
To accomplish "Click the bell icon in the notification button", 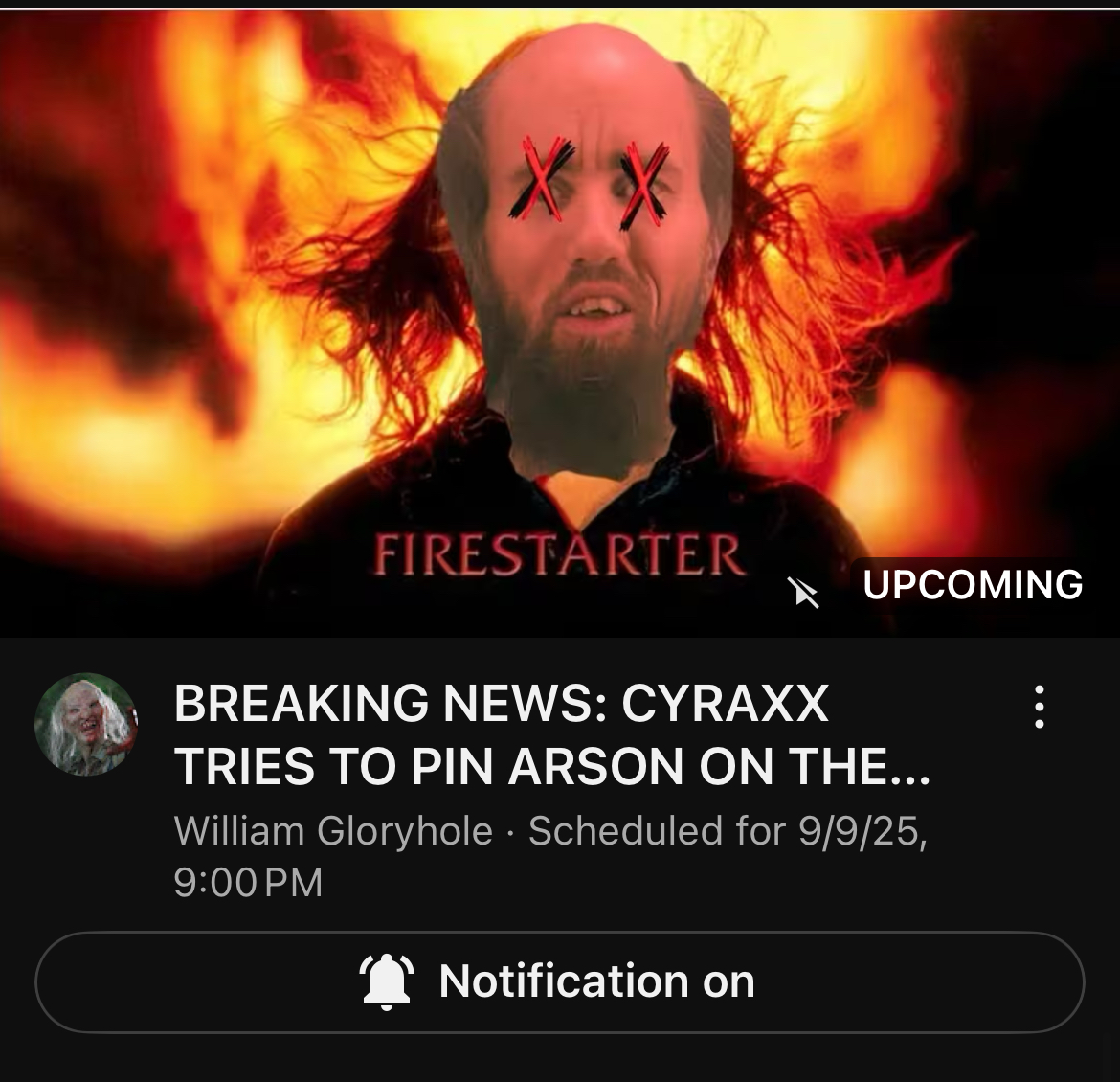I will (x=386, y=982).
